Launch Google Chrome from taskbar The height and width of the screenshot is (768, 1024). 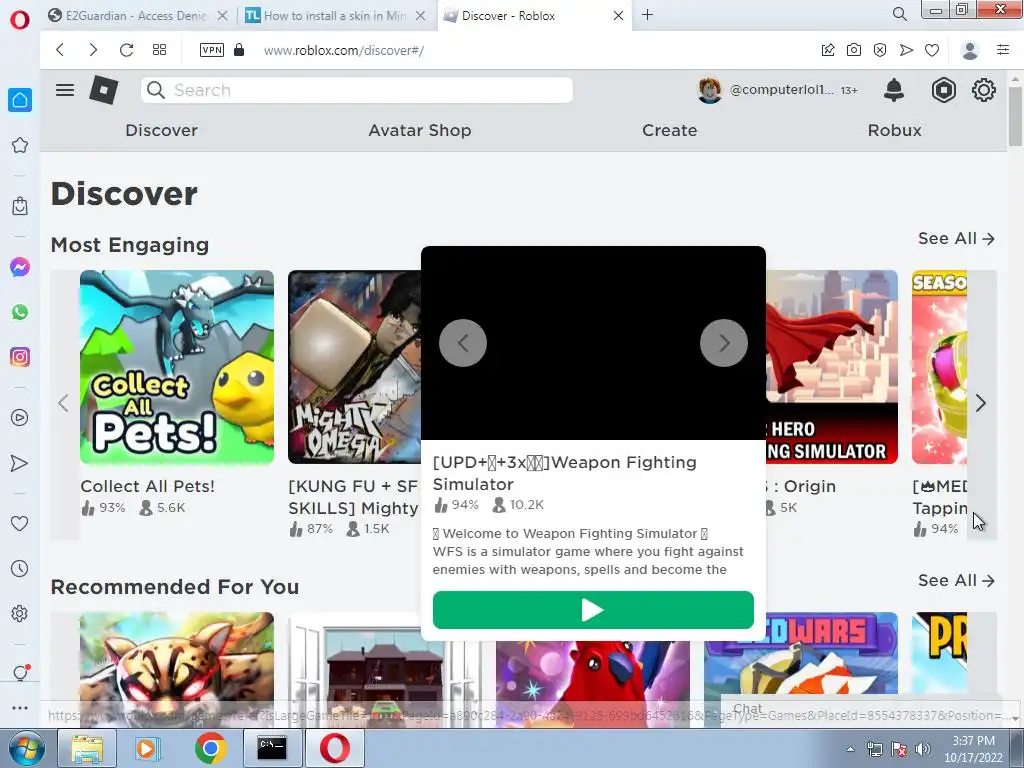pyautogui.click(x=210, y=748)
